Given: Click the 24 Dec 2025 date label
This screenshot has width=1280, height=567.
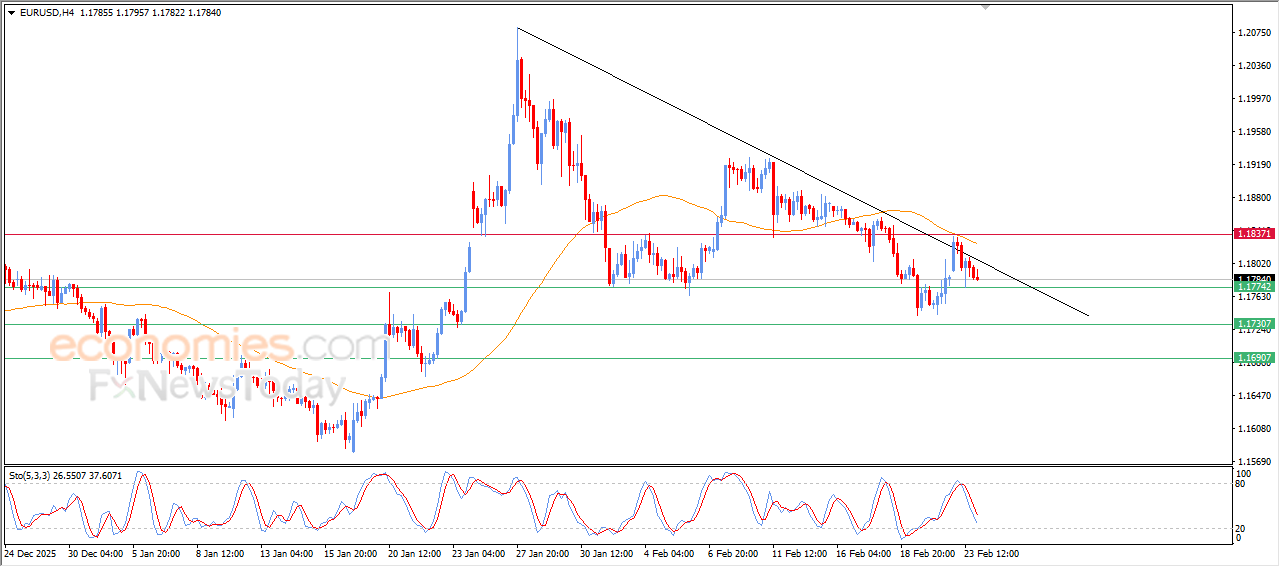Looking at the screenshot, I should point(28,553).
